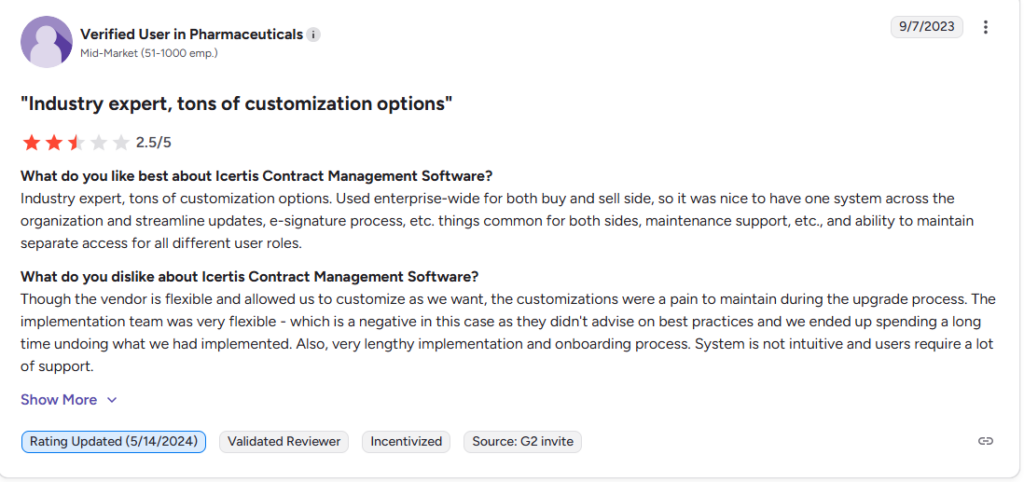Image resolution: width=1024 pixels, height=482 pixels.
Task: Expand review with Show More chevron
Action: [x=112, y=400]
